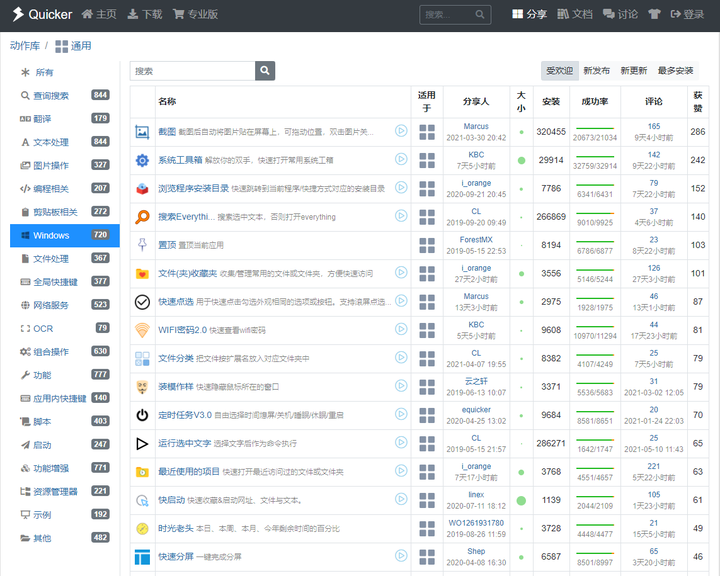
Task: Click the 运行选中文字 play triangle icon
Action: tap(142, 444)
